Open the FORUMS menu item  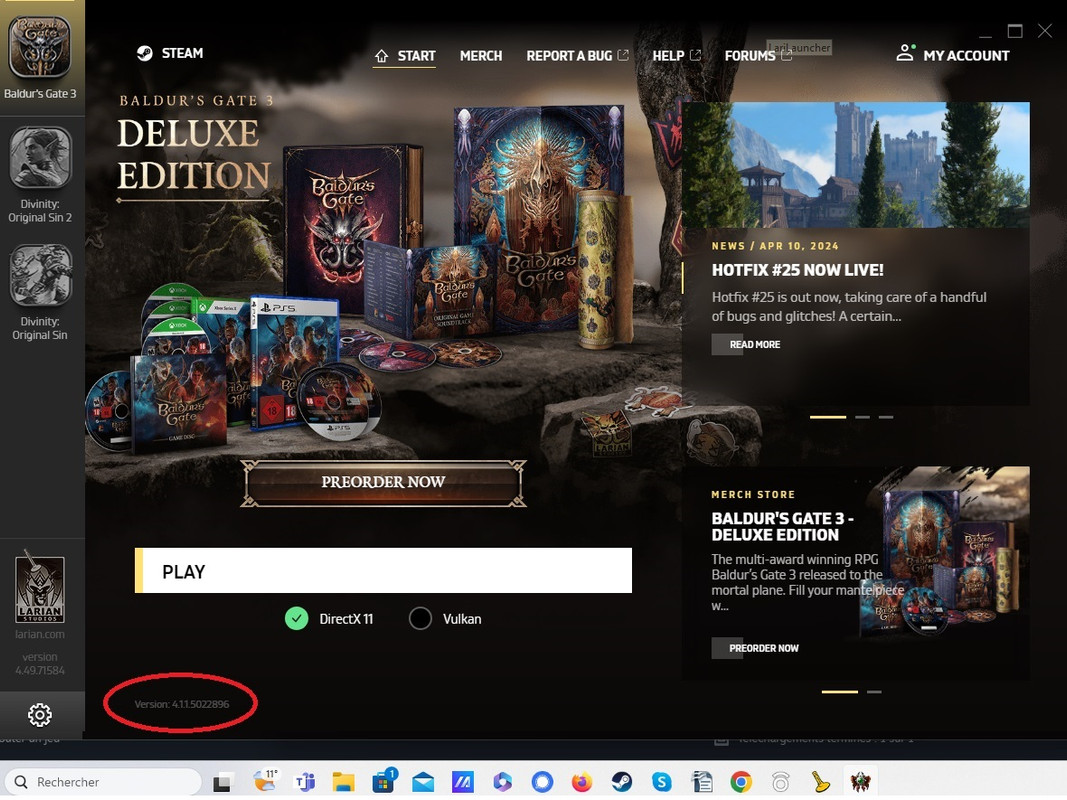tap(749, 56)
